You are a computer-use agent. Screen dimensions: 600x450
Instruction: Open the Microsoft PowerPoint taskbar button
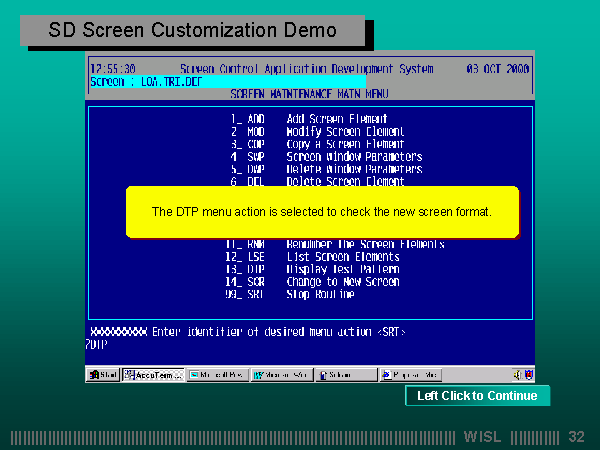[x=217, y=375]
